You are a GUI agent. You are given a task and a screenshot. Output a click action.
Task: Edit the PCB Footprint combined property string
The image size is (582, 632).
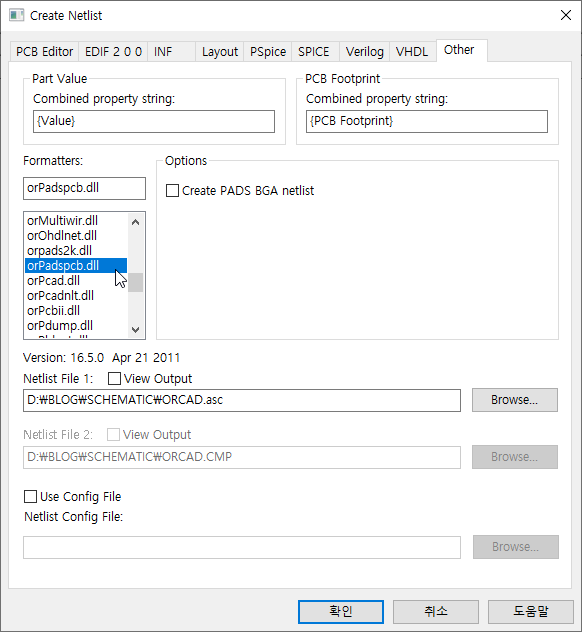point(427,121)
